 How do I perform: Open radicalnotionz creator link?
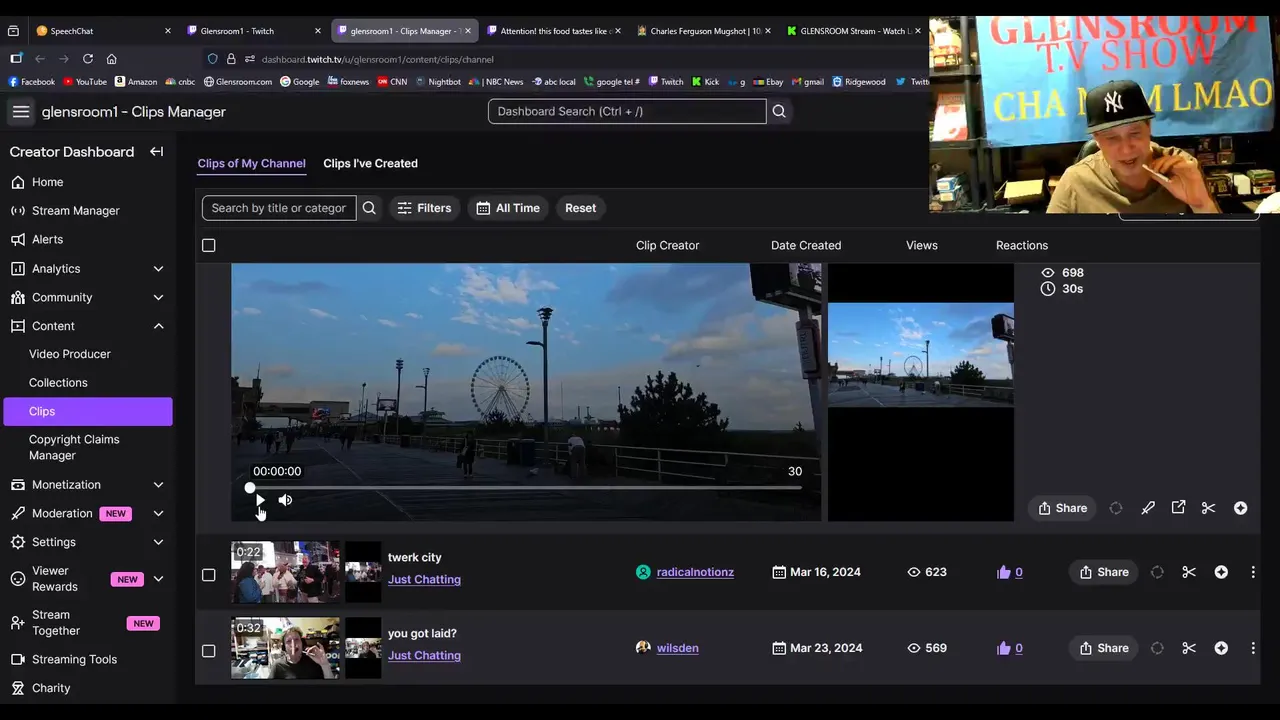click(695, 572)
